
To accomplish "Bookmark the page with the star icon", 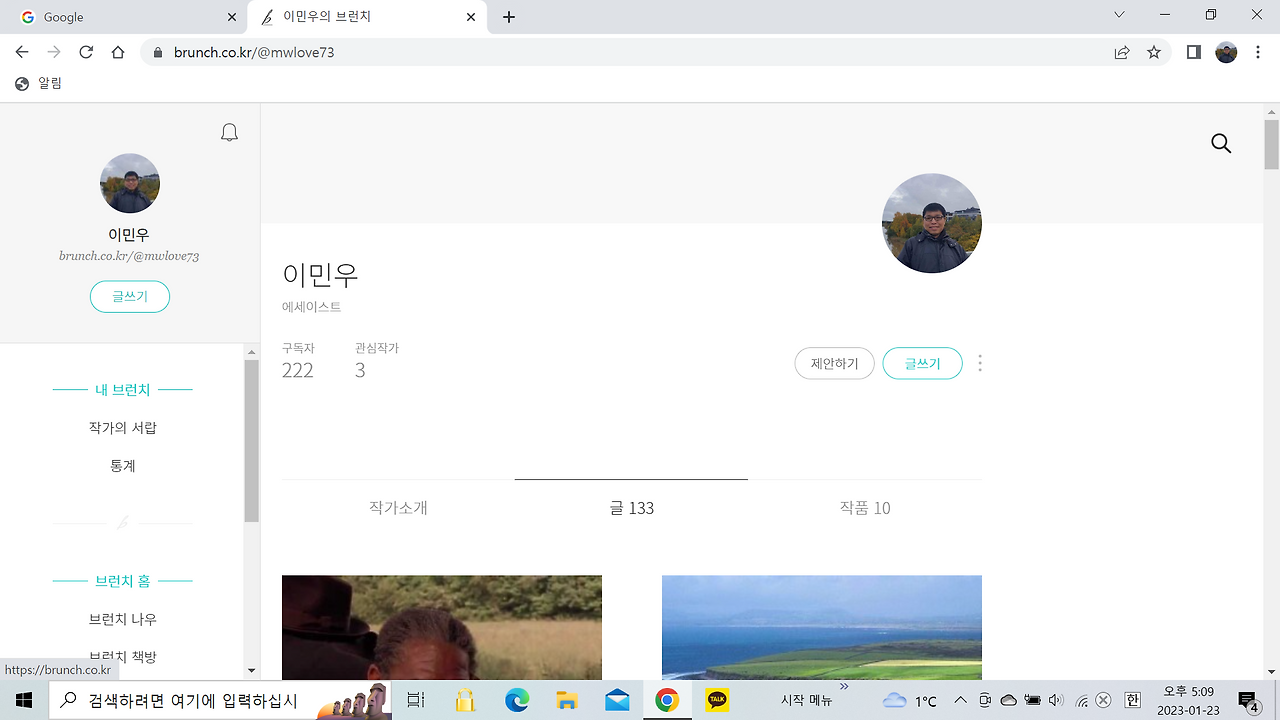I will [x=1154, y=52].
